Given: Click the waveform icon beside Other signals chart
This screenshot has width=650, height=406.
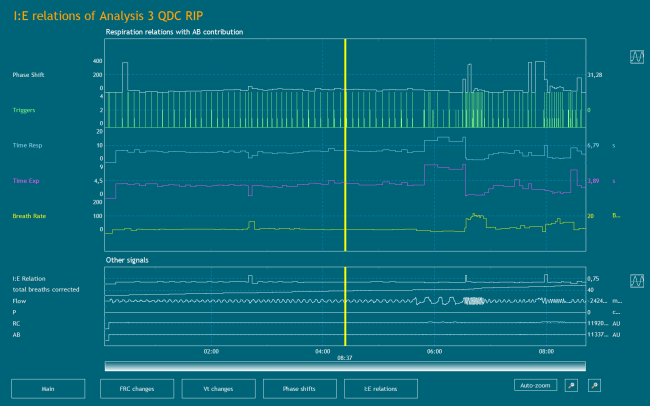Looking at the screenshot, I should click(636, 281).
